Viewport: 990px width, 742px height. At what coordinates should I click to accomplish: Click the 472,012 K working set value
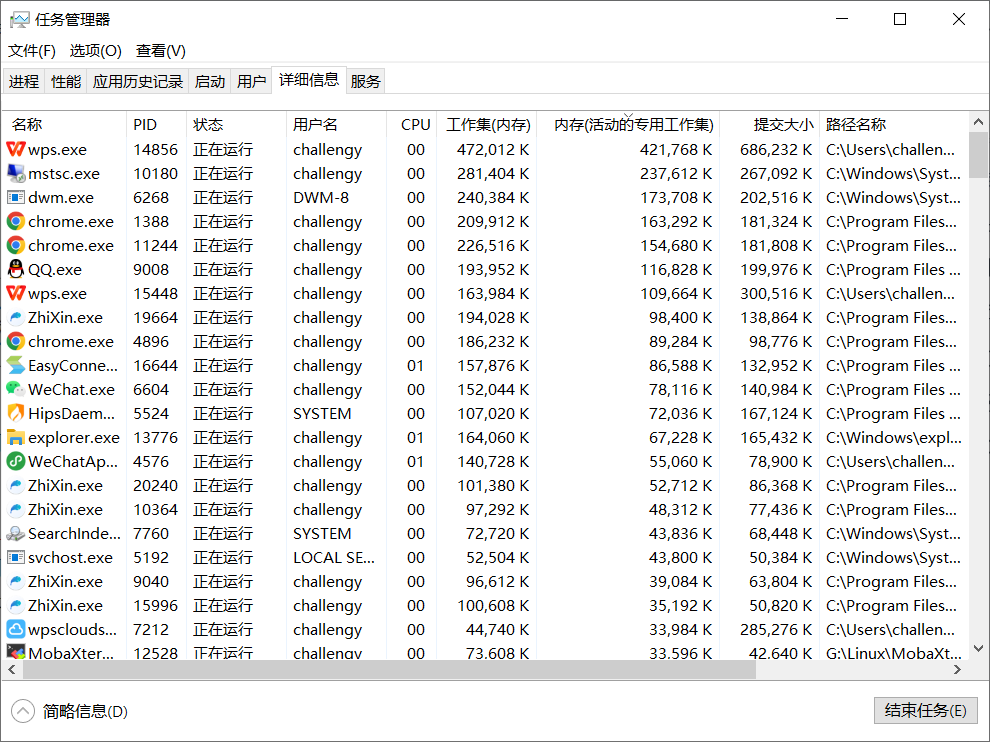493,150
